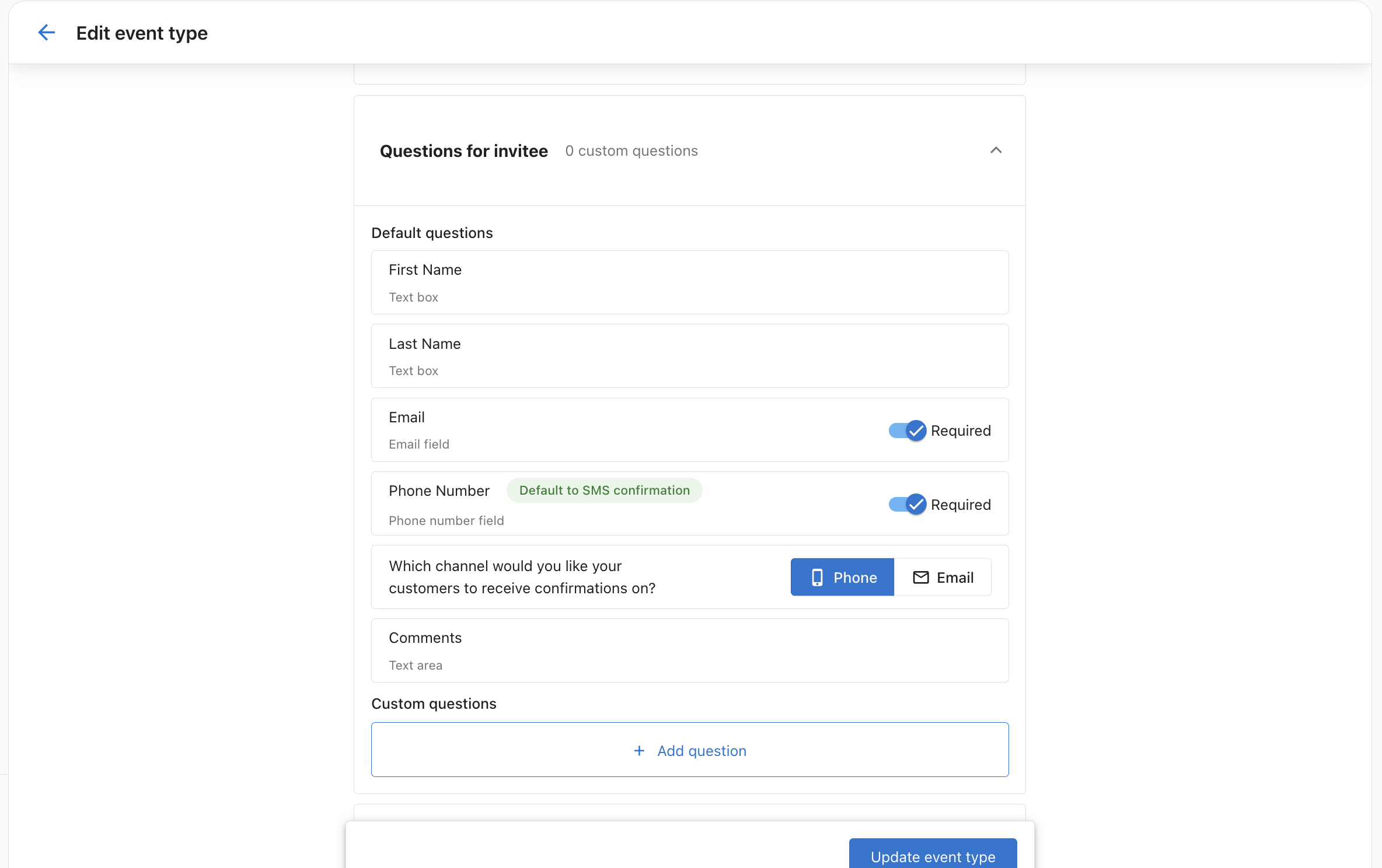Select the phone icon in Phone button
This screenshot has width=1382, height=868.
pyautogui.click(x=818, y=577)
